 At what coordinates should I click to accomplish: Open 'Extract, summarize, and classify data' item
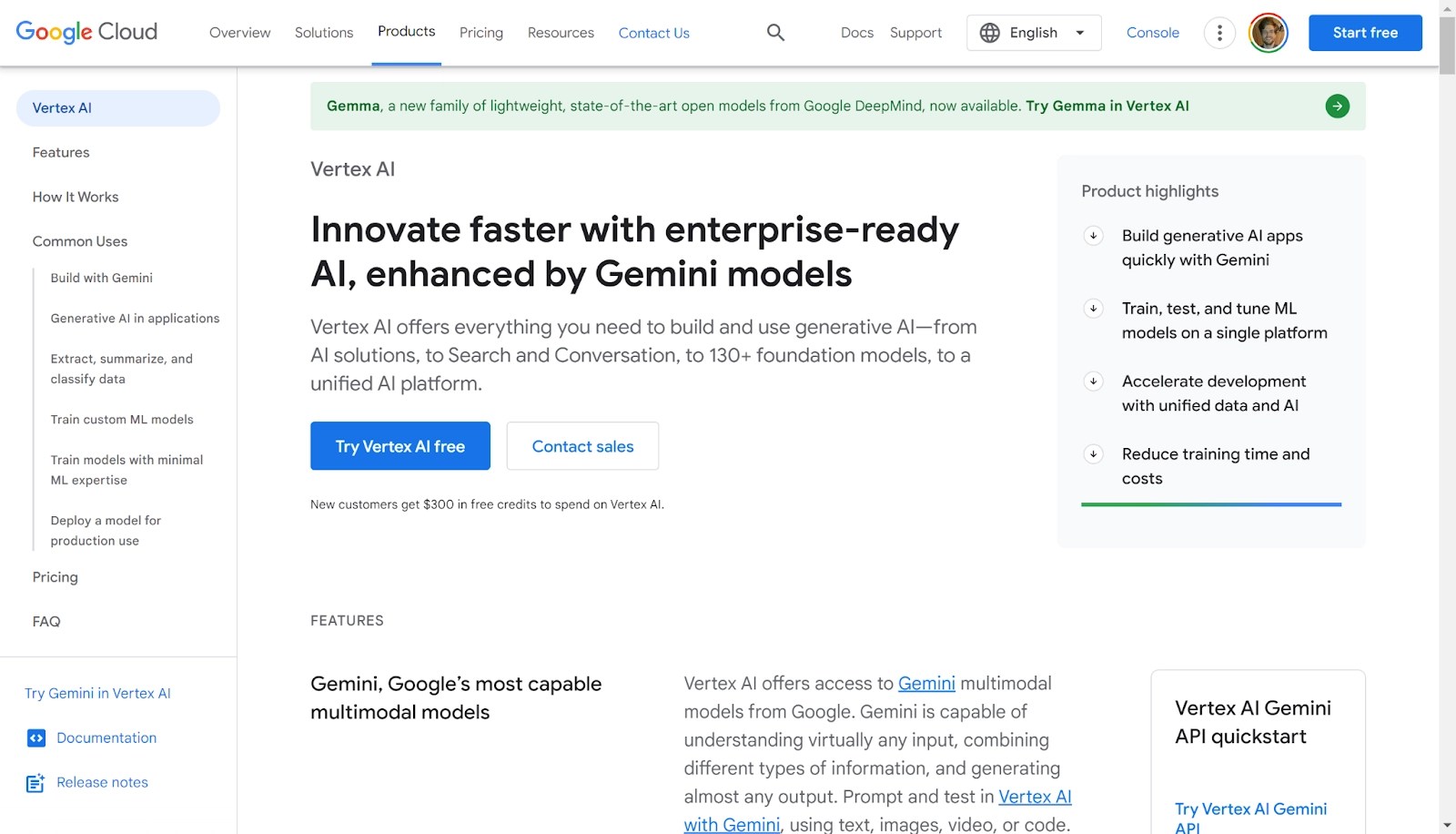click(x=122, y=369)
